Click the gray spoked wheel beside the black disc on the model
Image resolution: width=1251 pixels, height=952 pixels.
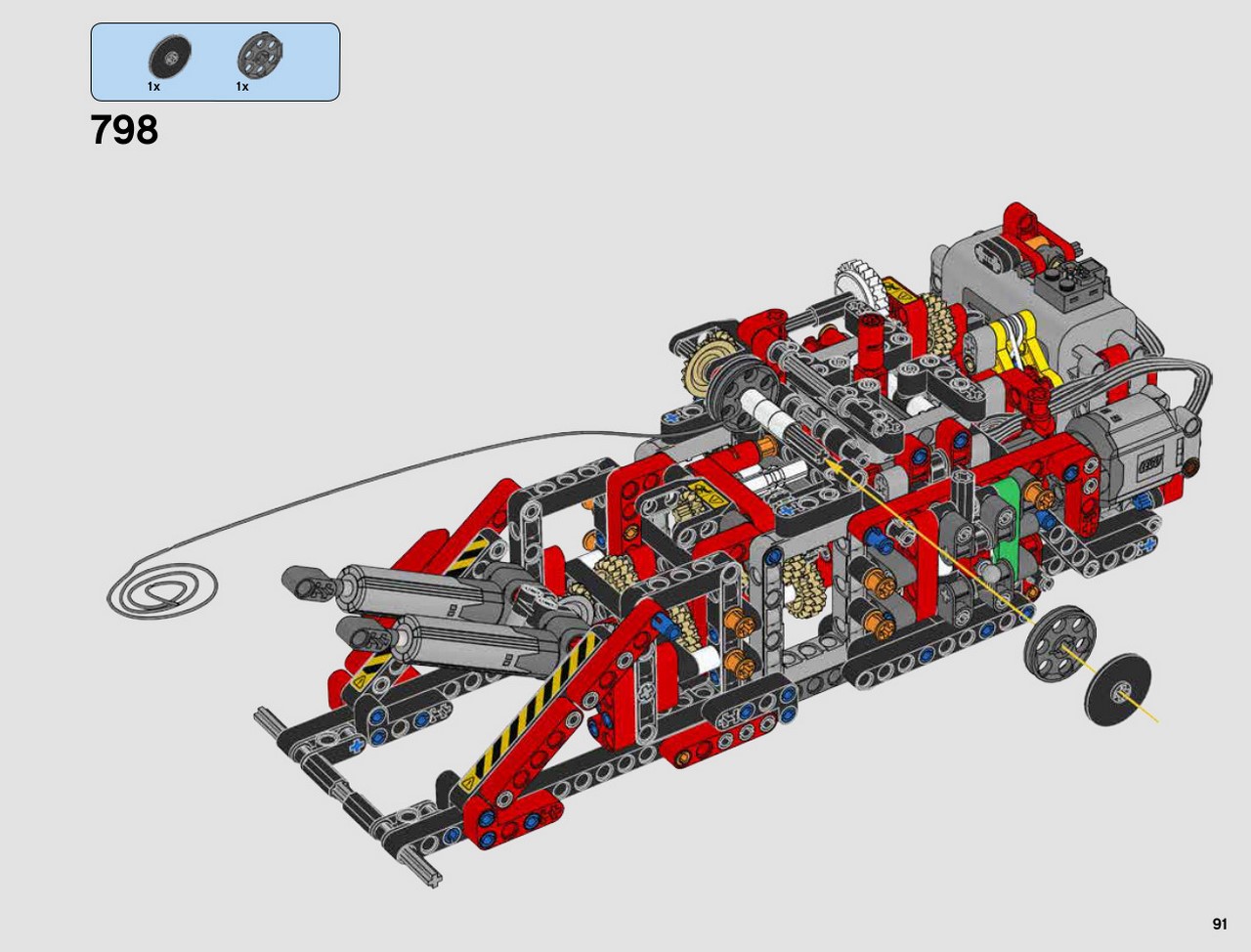(x=1061, y=644)
